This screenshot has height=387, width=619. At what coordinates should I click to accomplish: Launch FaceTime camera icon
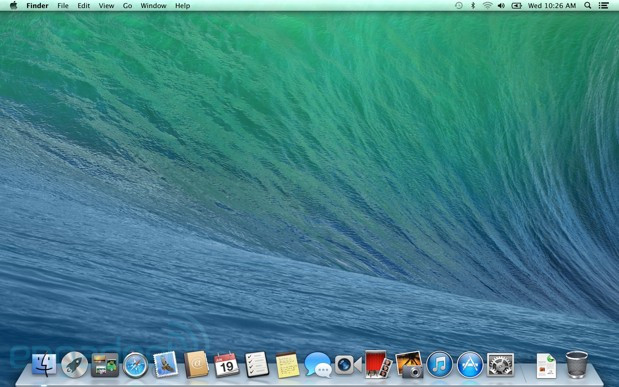348,365
